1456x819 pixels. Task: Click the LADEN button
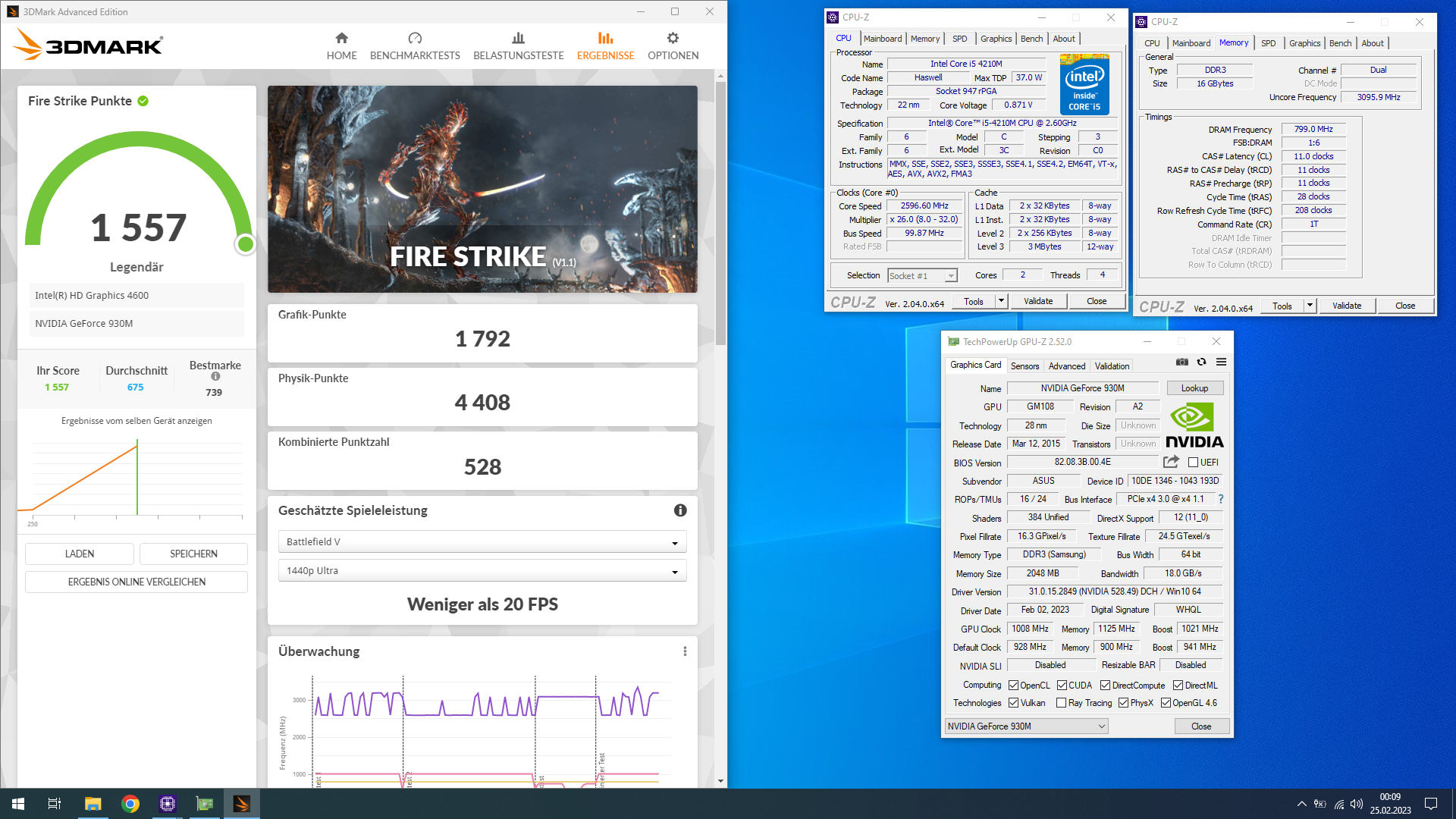80,554
